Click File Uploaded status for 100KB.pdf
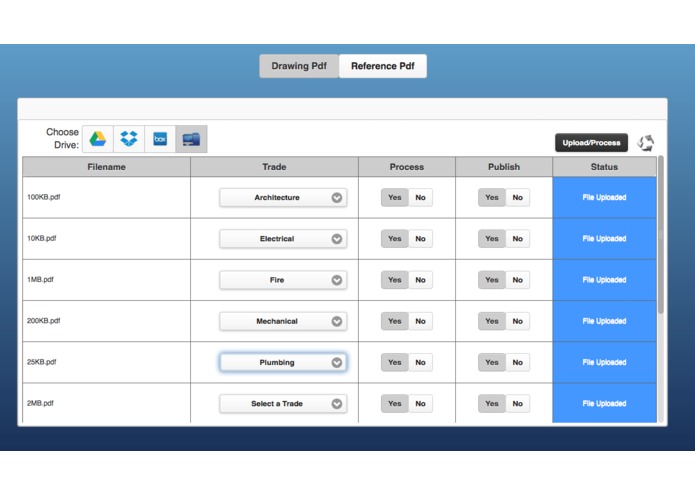 tap(605, 198)
